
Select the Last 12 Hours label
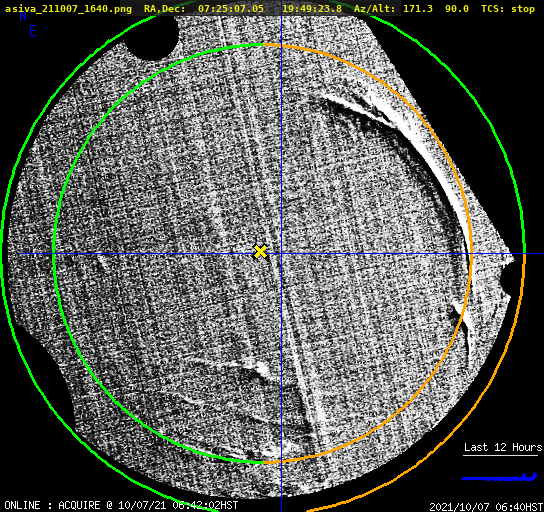(503, 447)
